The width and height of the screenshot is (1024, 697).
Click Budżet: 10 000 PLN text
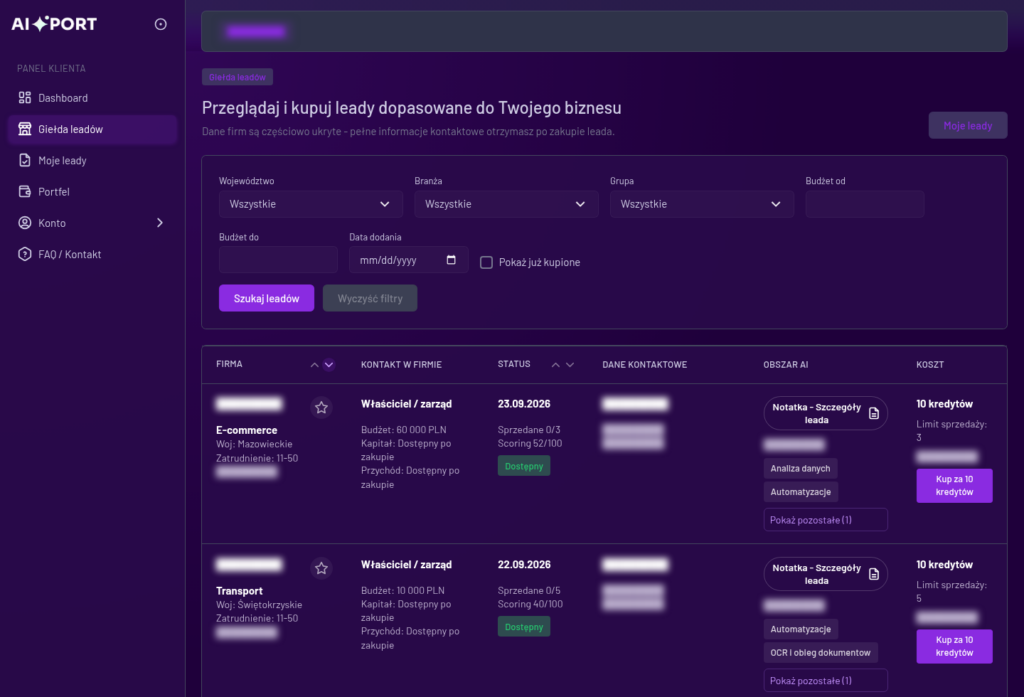(x=402, y=591)
